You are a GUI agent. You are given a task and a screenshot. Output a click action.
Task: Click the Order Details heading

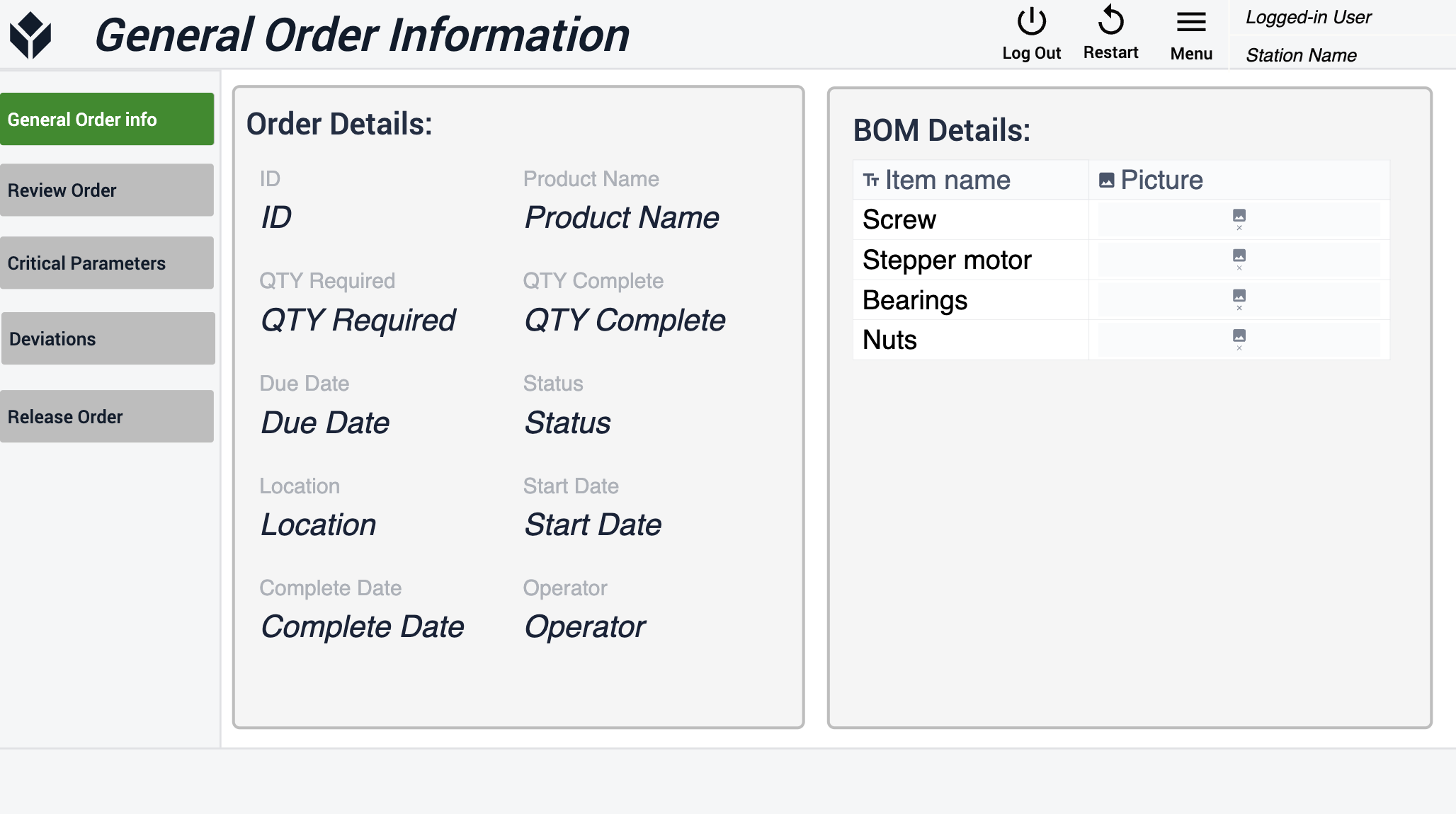pyautogui.click(x=339, y=124)
